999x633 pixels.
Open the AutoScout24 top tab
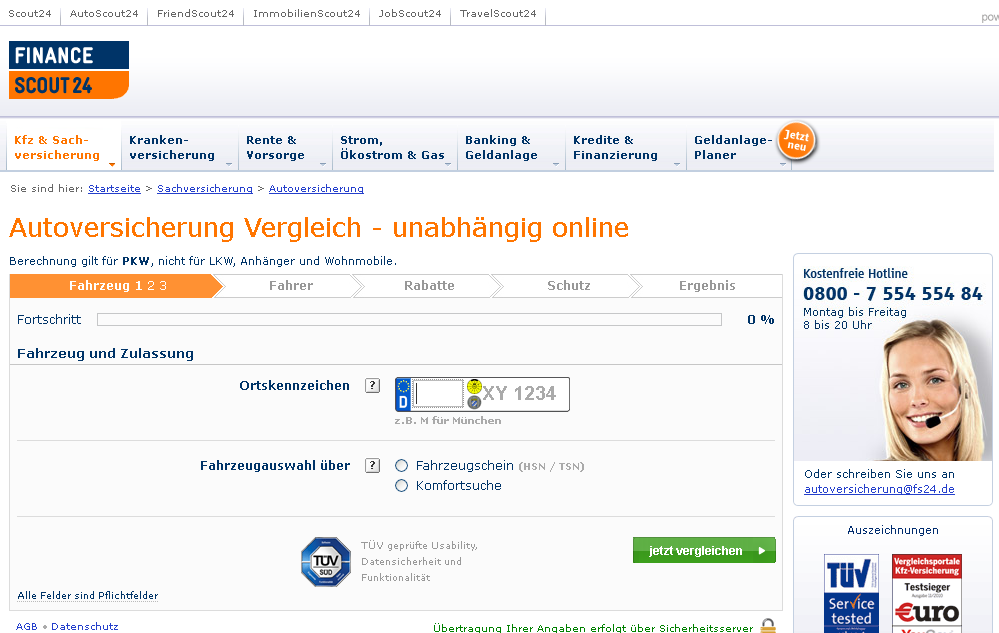(104, 13)
